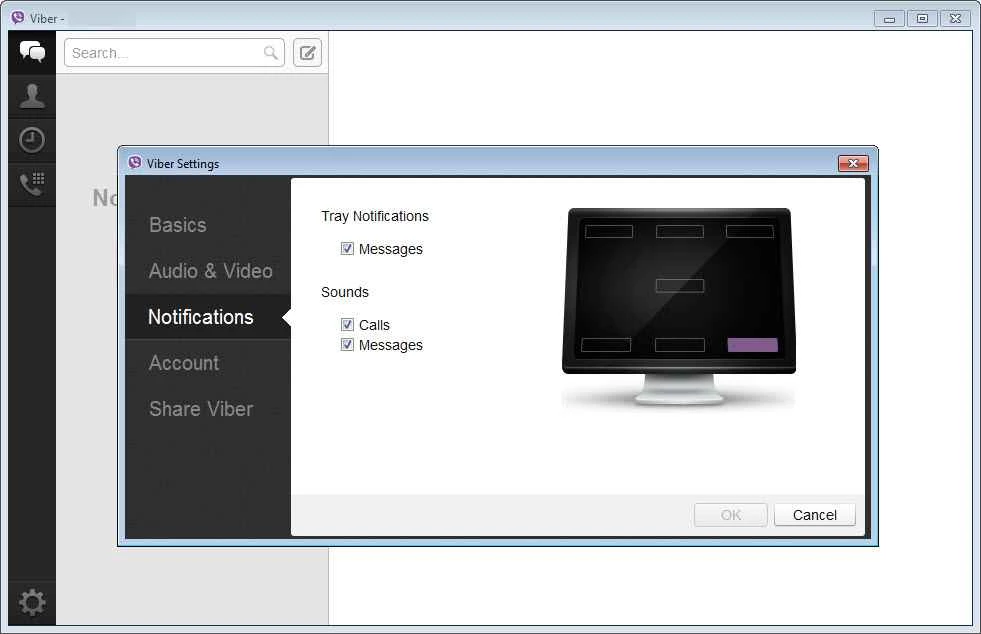Open the Audio & Video settings tab

(210, 271)
